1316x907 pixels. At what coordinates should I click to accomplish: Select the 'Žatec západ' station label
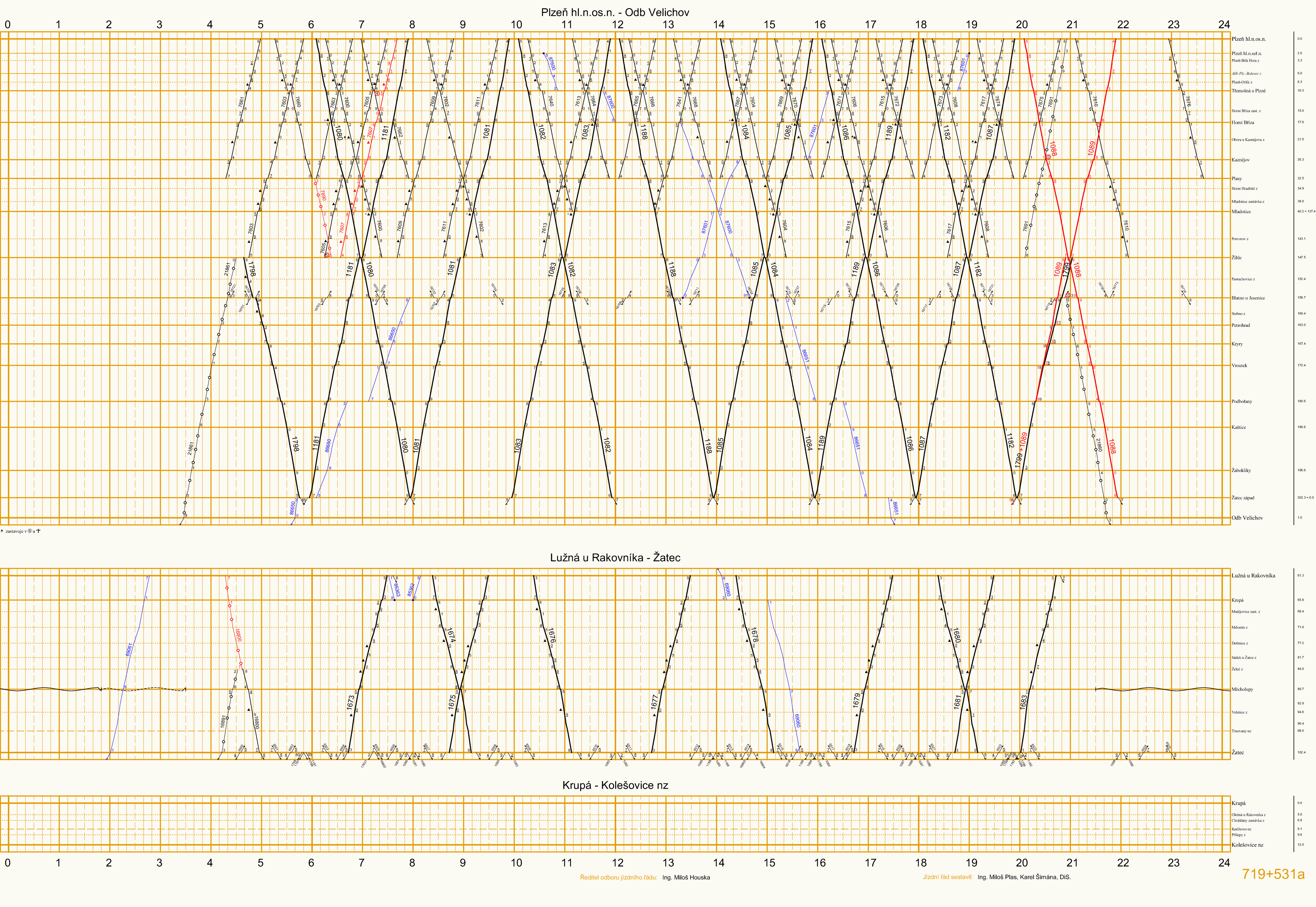coord(1242,498)
